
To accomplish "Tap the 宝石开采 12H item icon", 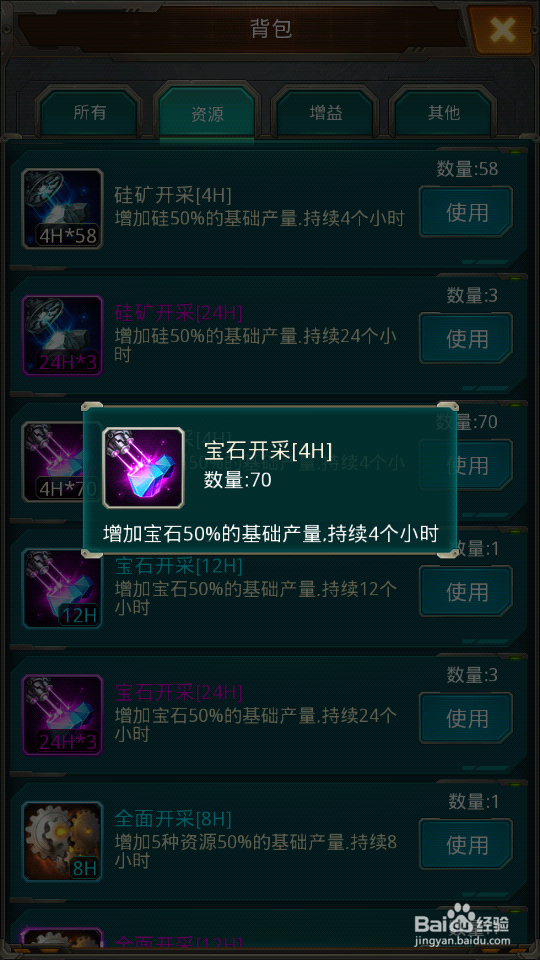I will (x=62, y=588).
